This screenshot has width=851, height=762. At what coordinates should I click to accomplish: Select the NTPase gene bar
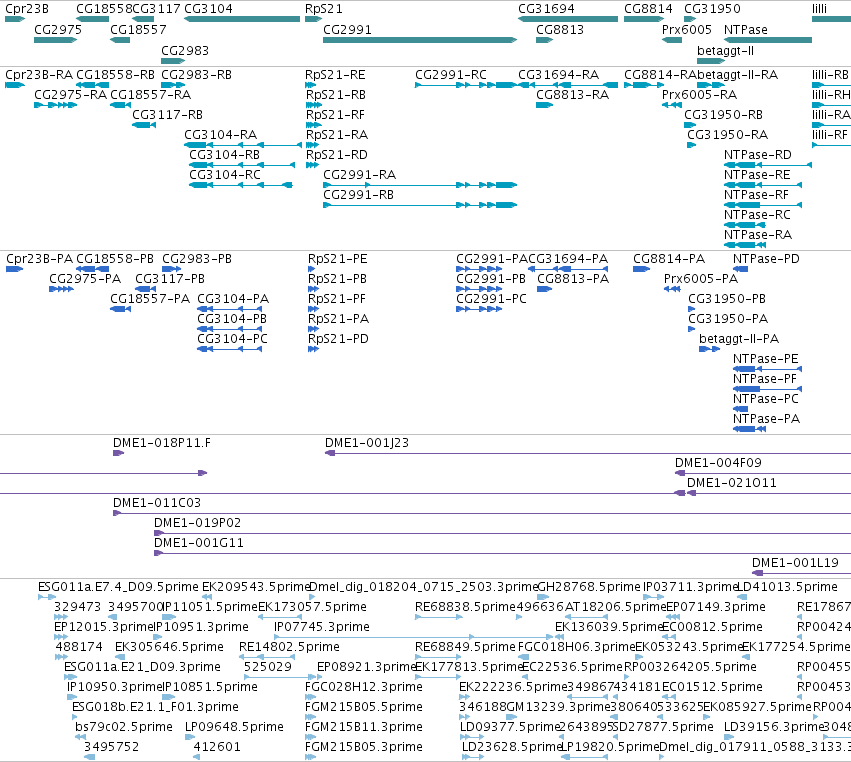point(767,40)
